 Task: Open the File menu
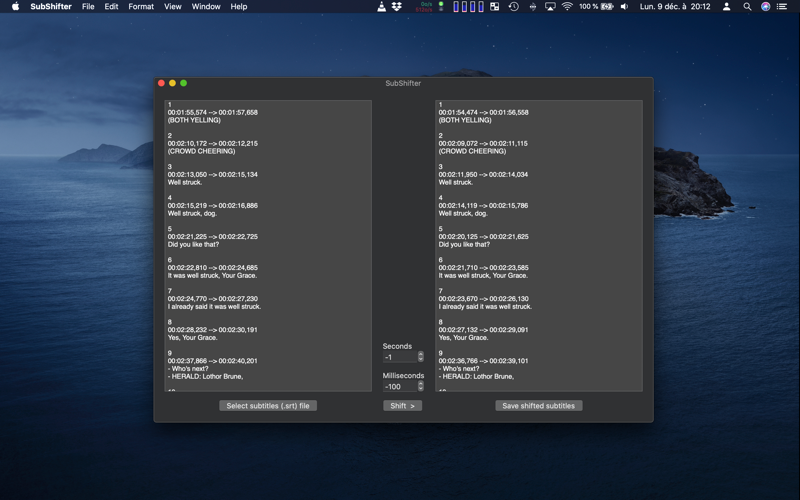pyautogui.click(x=88, y=7)
